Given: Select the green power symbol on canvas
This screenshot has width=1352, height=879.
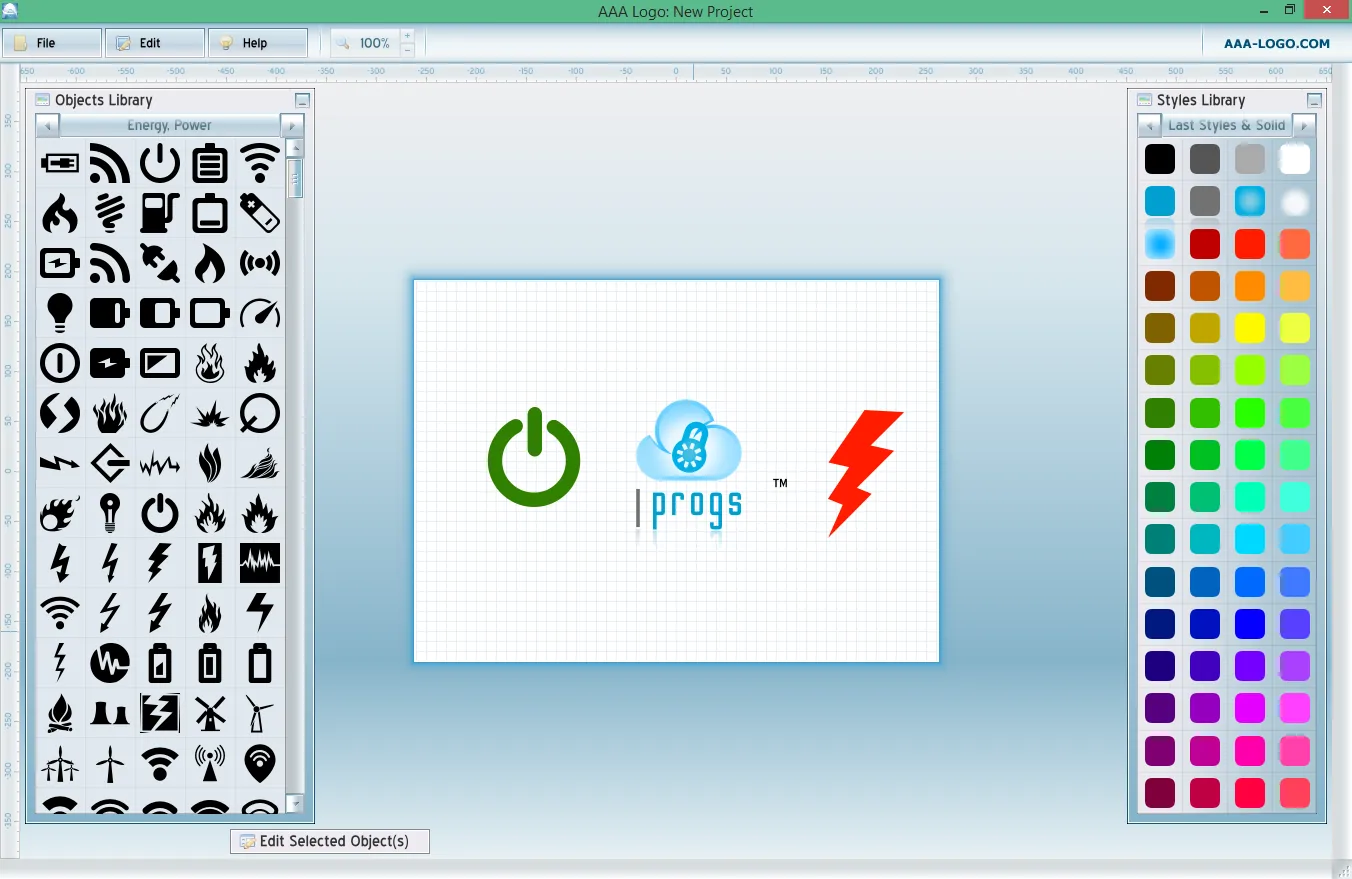Looking at the screenshot, I should [534, 457].
